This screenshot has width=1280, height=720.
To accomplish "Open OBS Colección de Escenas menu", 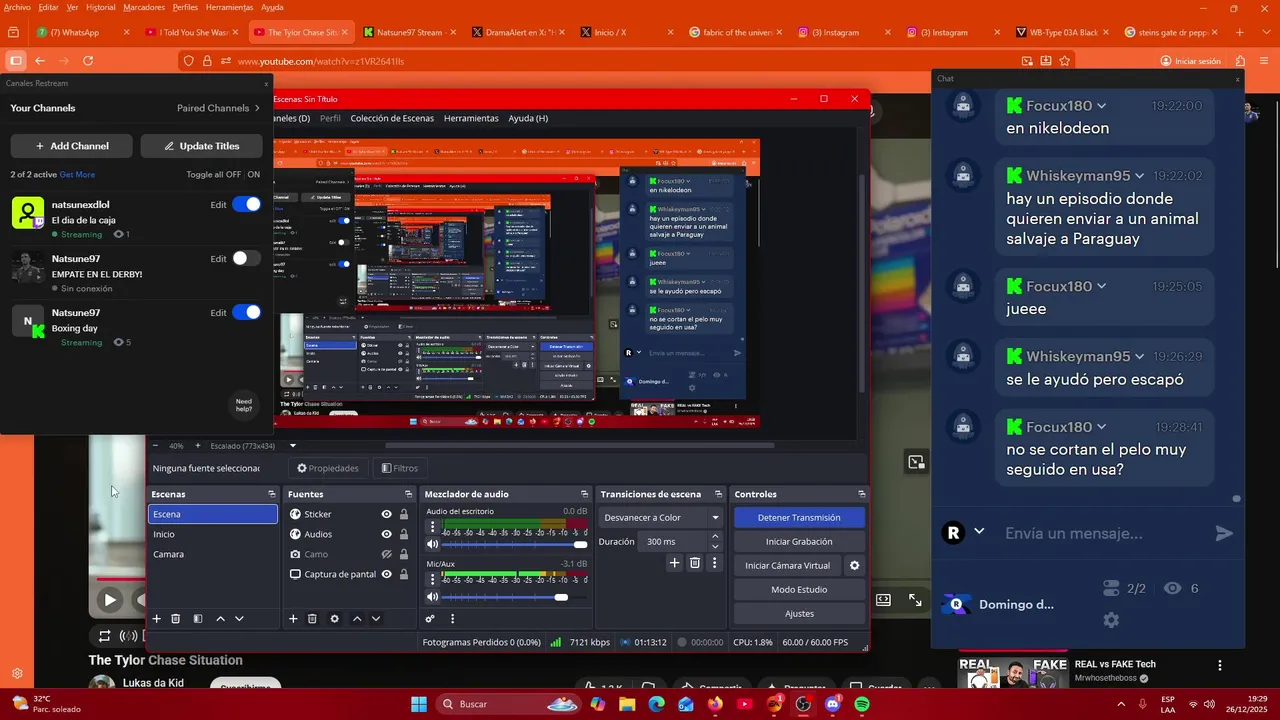I will 392,118.
